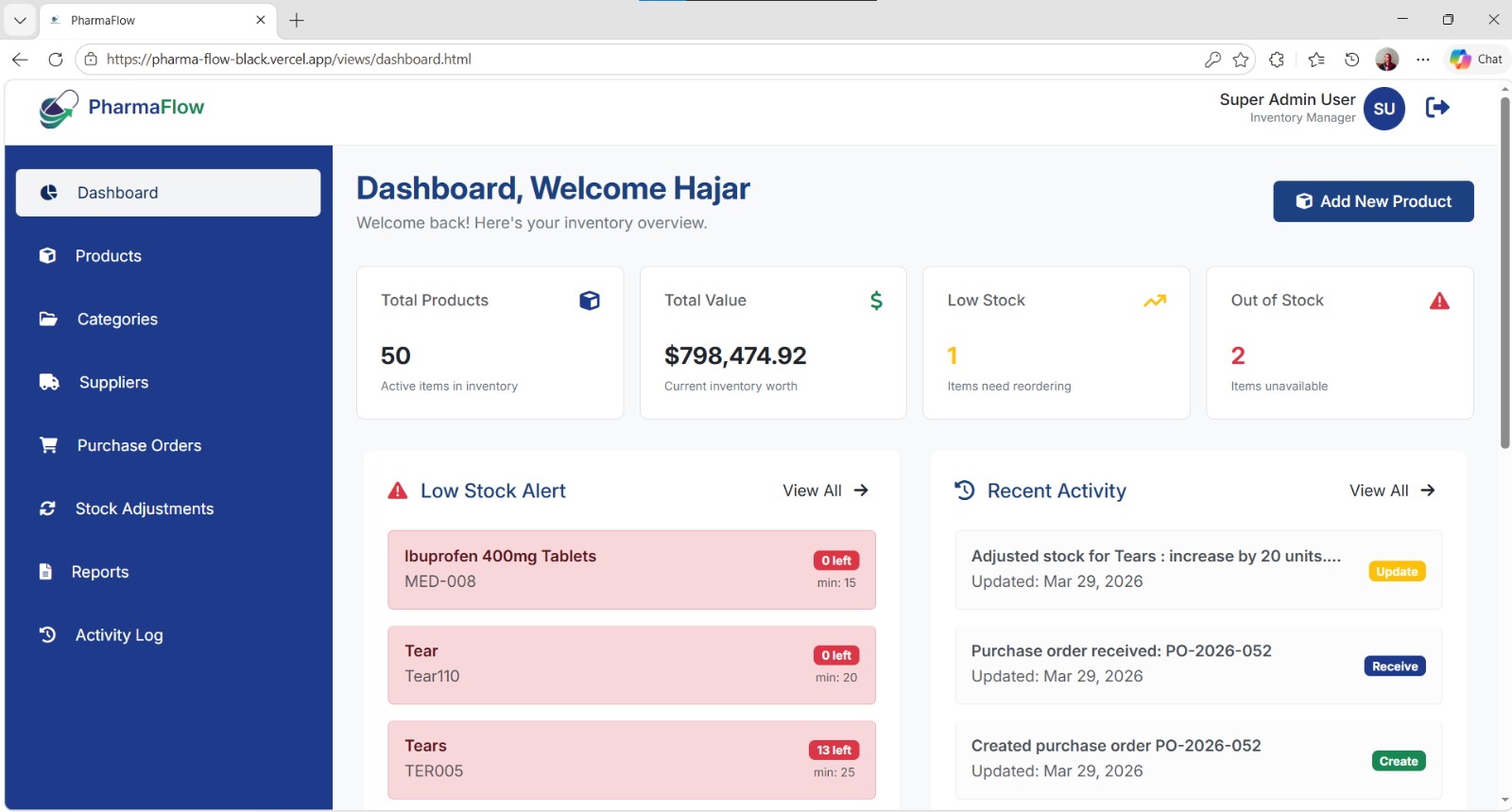Click the PharmaFlow logo in header
1512x812 pixels.
[122, 109]
